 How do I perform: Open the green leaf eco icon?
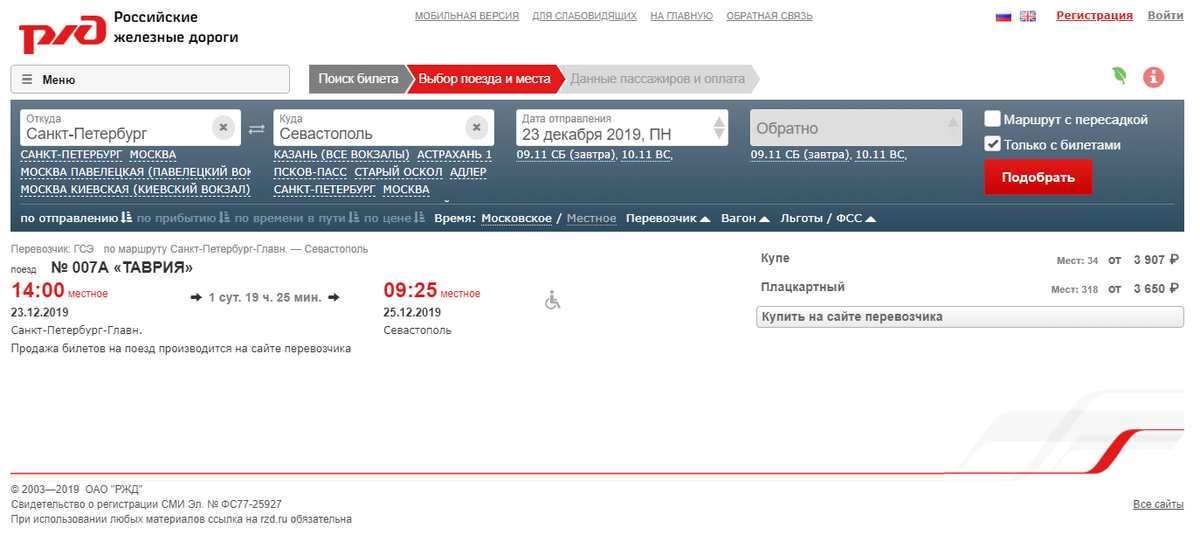tap(1120, 76)
